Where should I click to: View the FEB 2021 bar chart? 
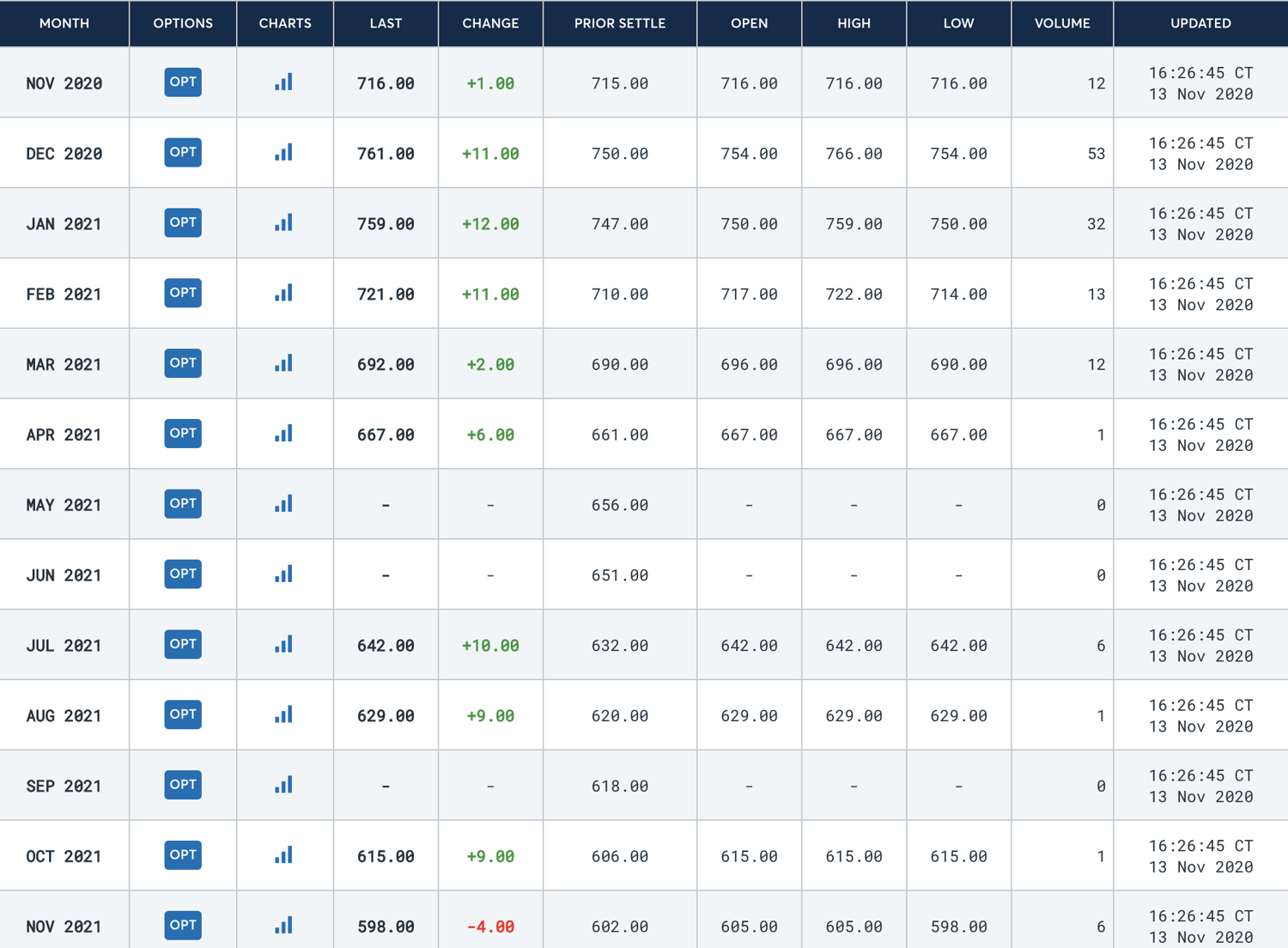click(x=284, y=293)
